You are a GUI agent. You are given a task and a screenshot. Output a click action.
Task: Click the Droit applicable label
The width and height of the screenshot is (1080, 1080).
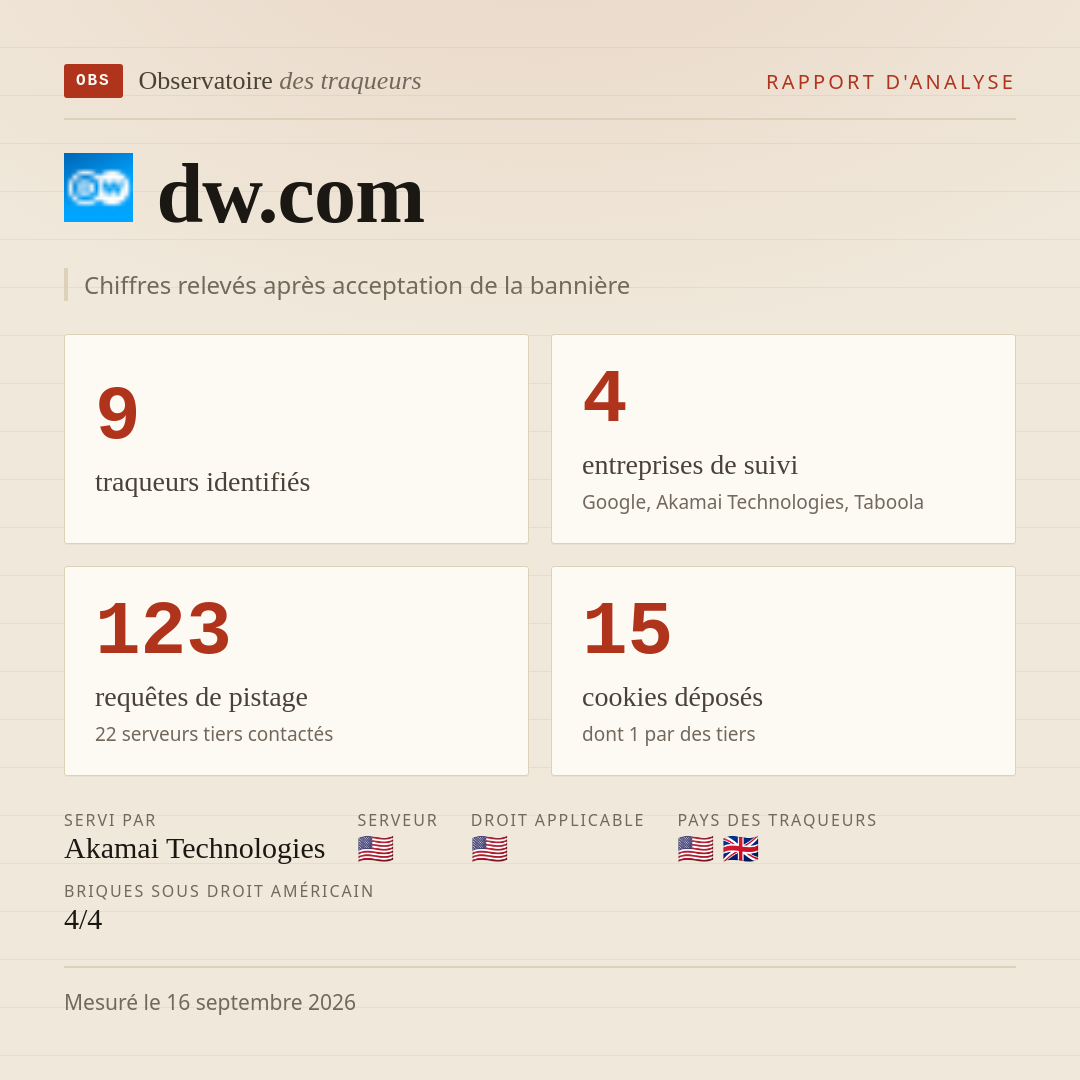coord(557,820)
